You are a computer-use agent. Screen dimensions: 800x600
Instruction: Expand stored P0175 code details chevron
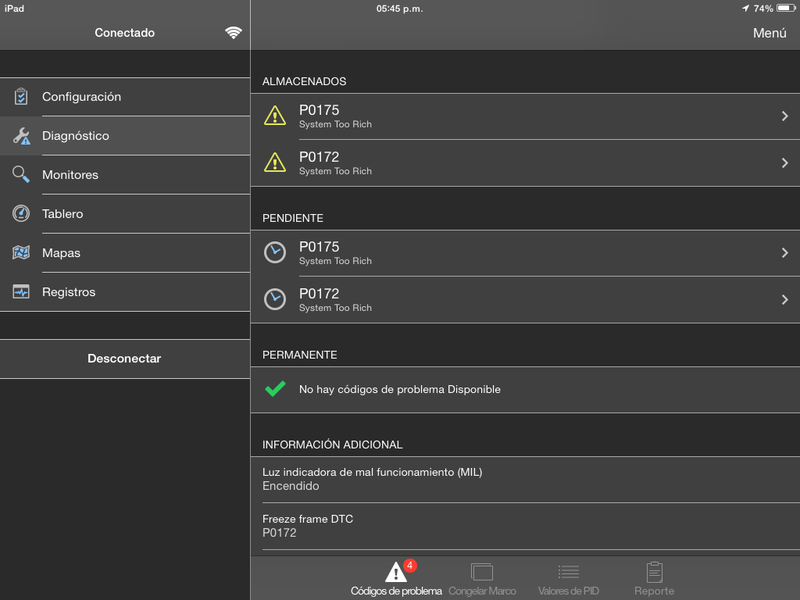(785, 117)
